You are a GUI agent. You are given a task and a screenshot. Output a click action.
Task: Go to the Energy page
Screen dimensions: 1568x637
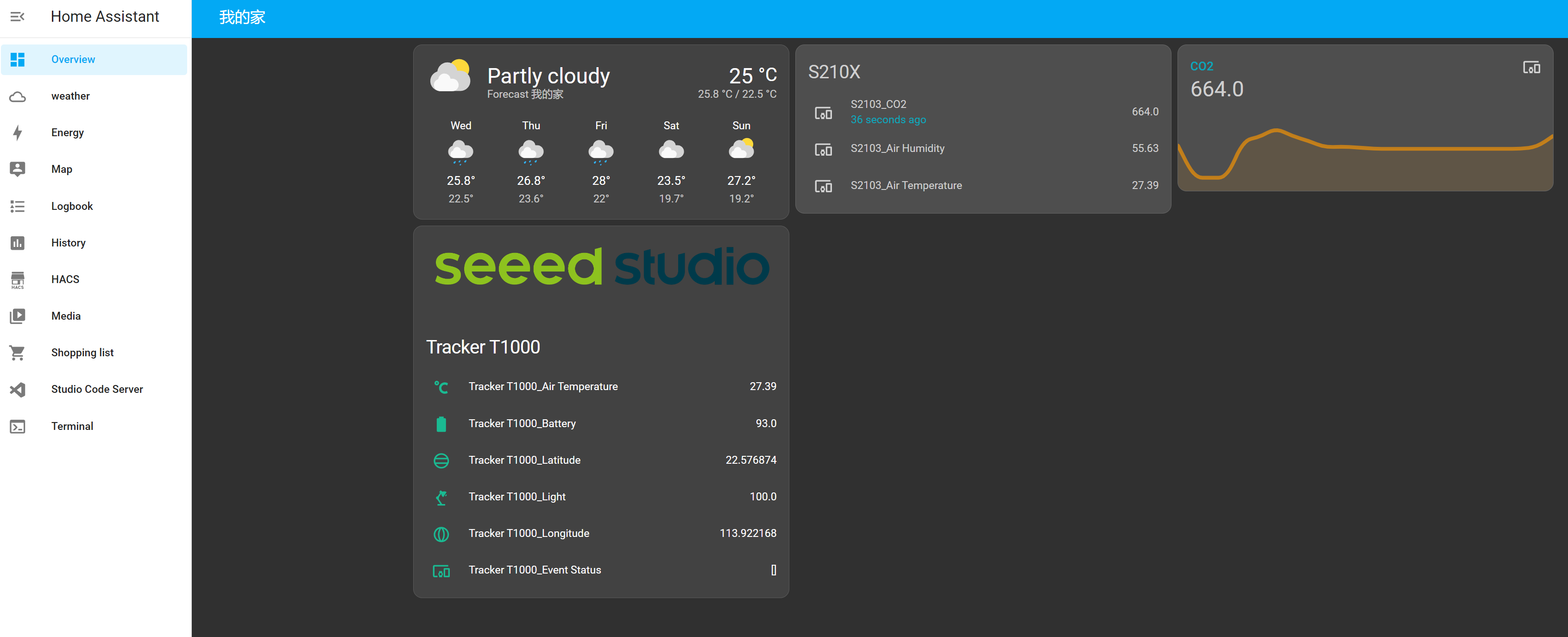pyautogui.click(x=94, y=133)
